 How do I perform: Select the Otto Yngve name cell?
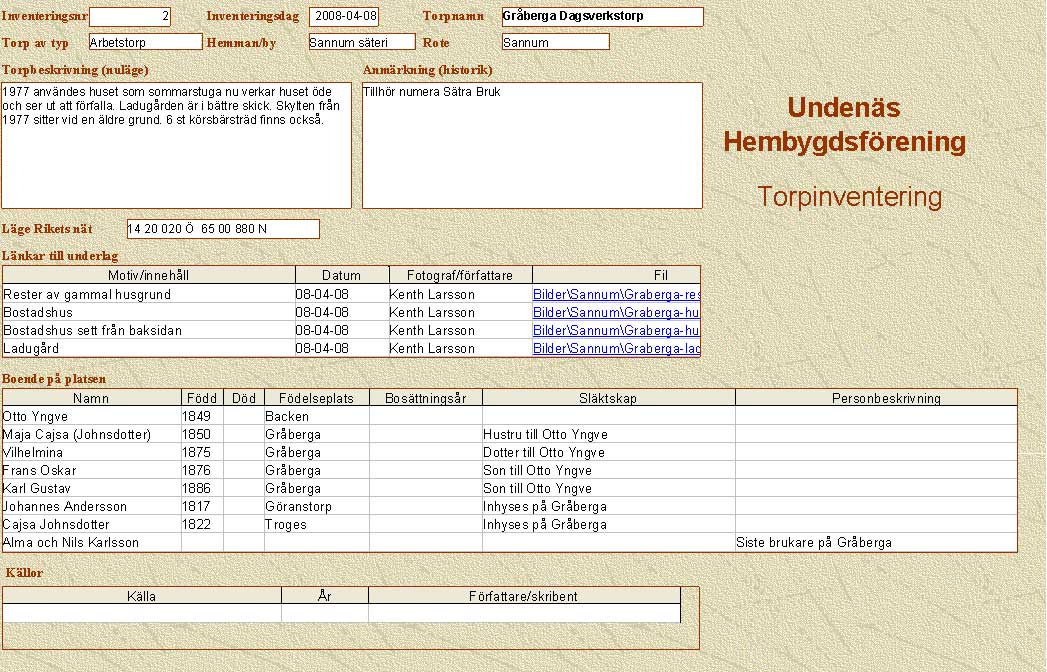[91, 416]
